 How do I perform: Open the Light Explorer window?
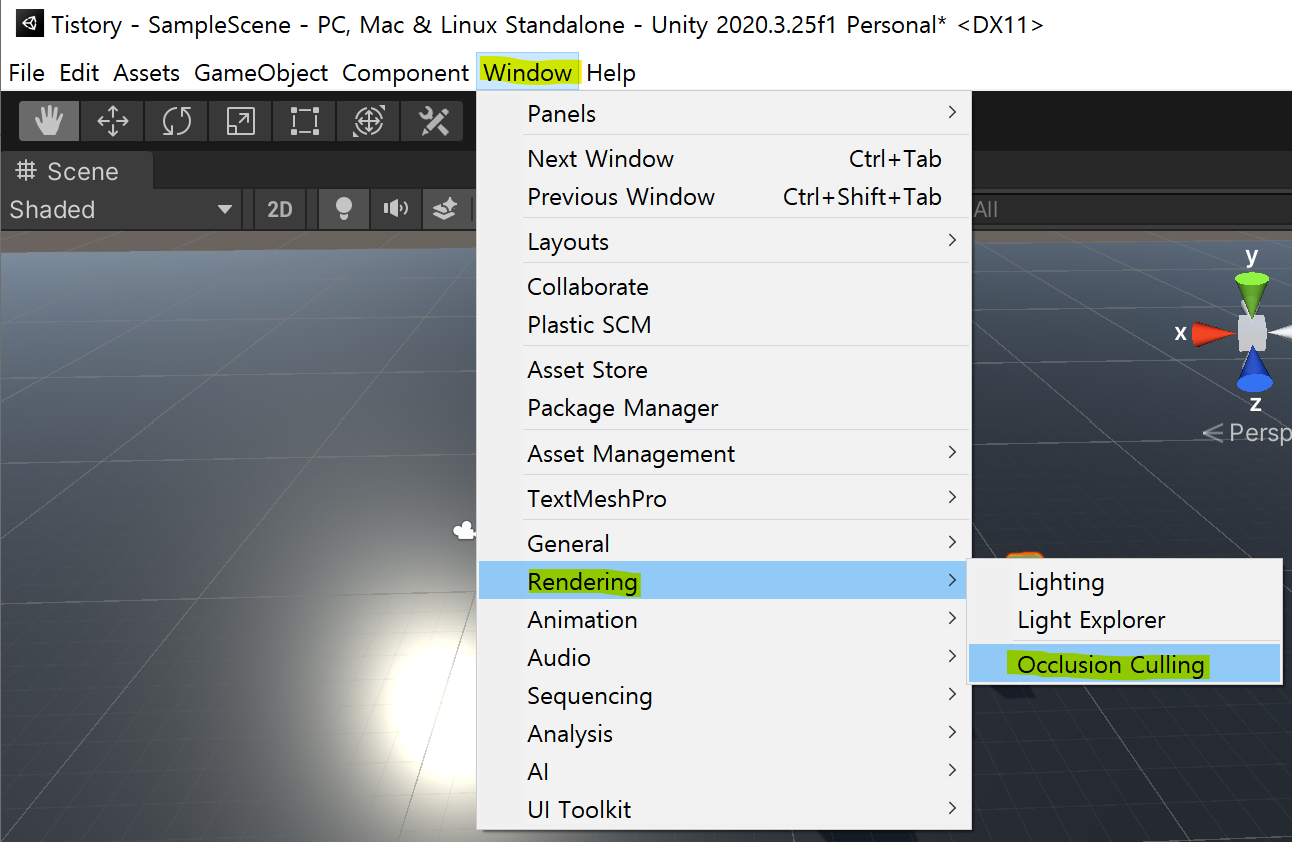coord(1125,620)
